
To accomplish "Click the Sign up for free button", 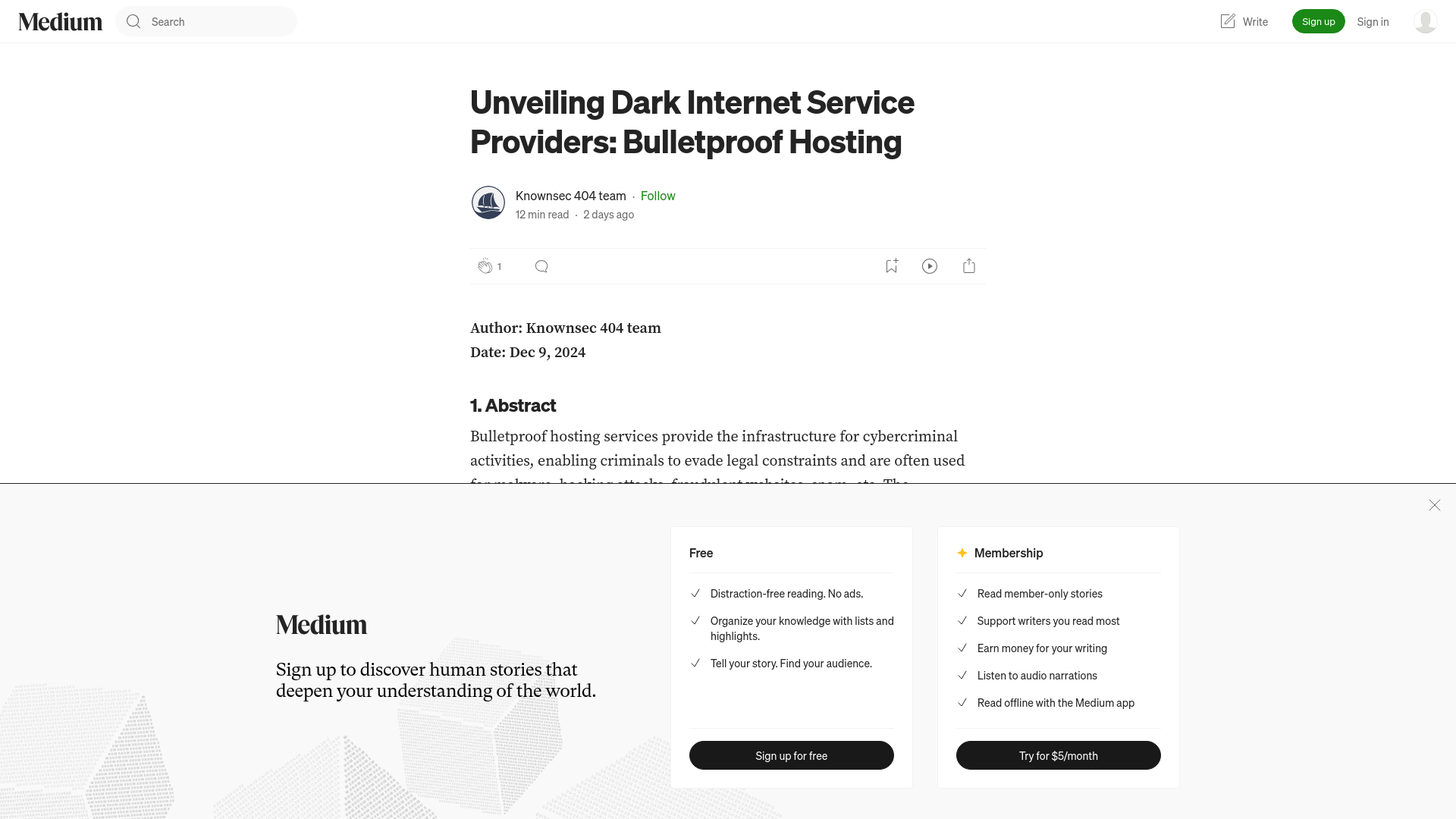I will tap(791, 755).
